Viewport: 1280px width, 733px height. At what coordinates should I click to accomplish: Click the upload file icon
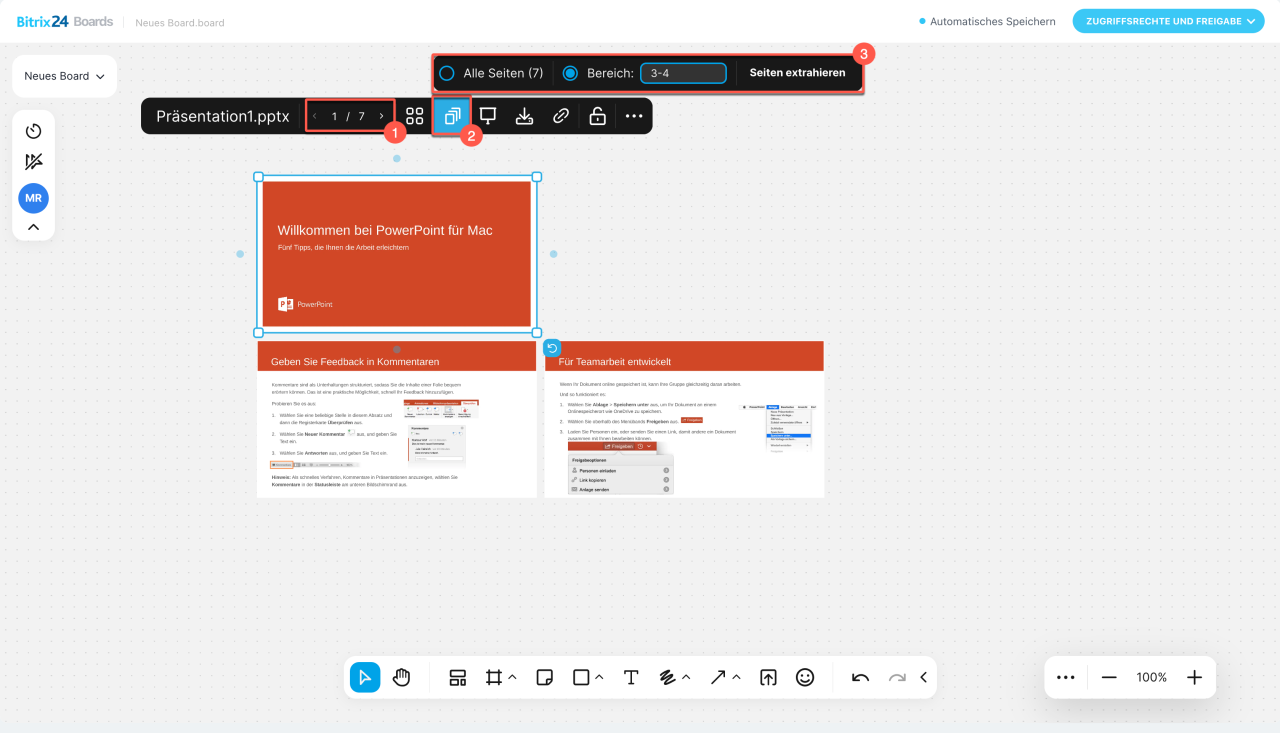768,677
